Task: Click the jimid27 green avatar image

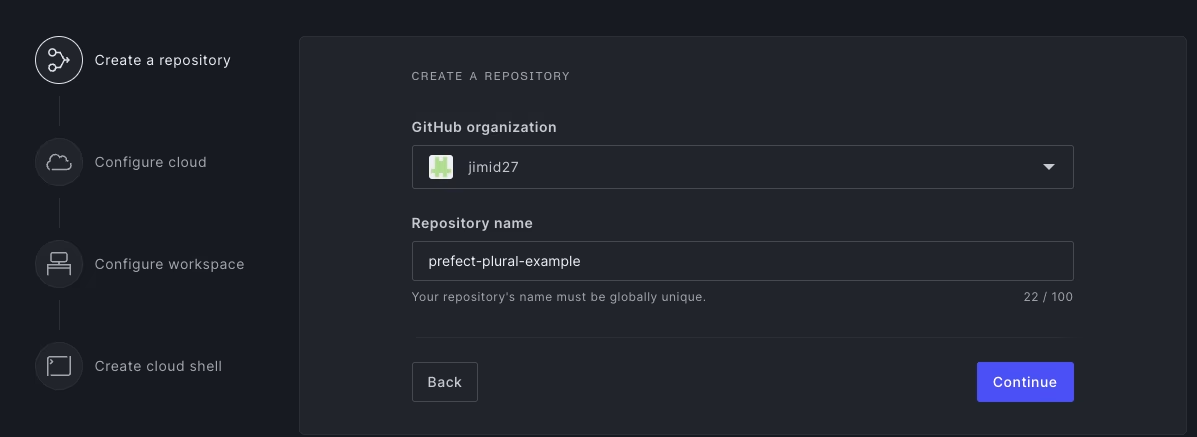Action: point(441,167)
